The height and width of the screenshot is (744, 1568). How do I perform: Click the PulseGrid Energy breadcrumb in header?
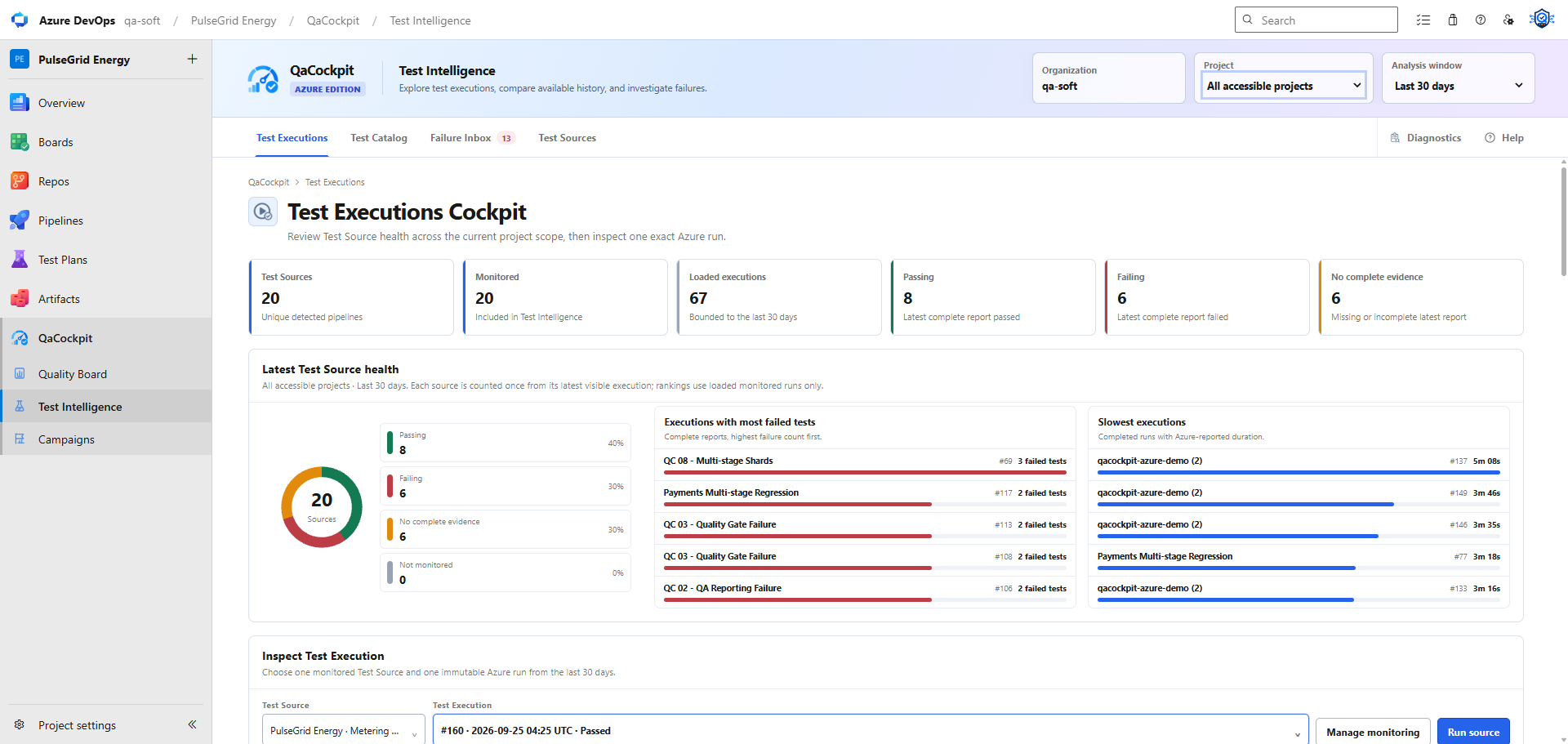(x=234, y=20)
